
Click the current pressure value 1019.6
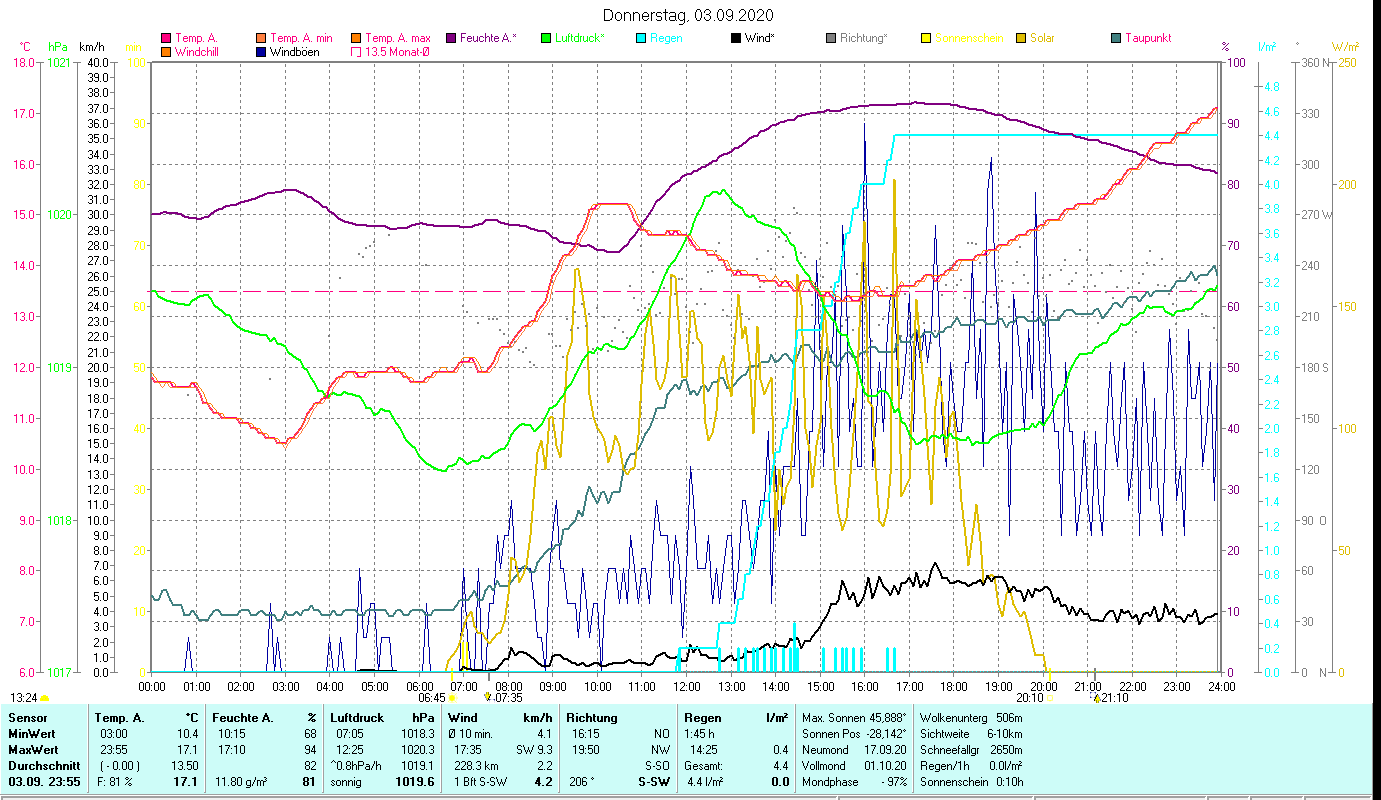[414, 782]
